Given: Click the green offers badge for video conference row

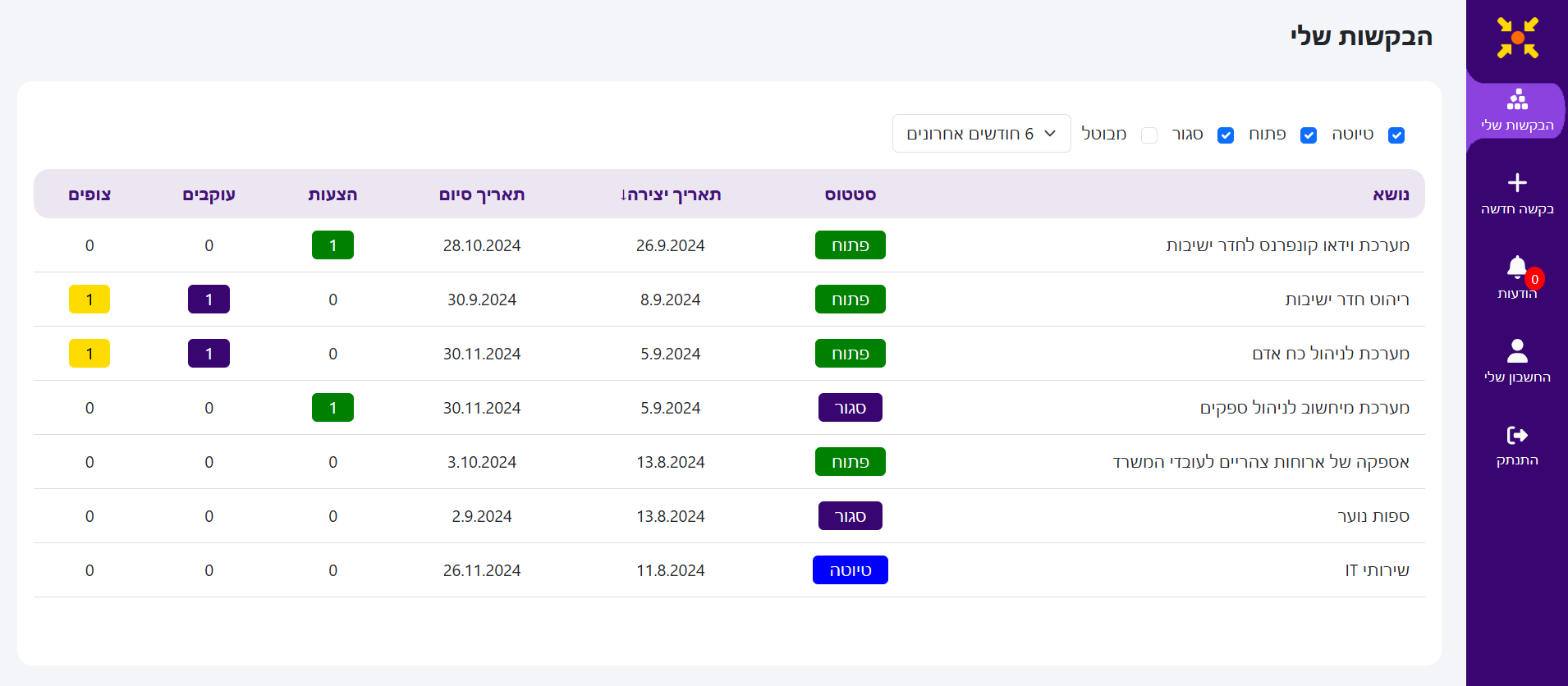Looking at the screenshot, I should tap(332, 245).
